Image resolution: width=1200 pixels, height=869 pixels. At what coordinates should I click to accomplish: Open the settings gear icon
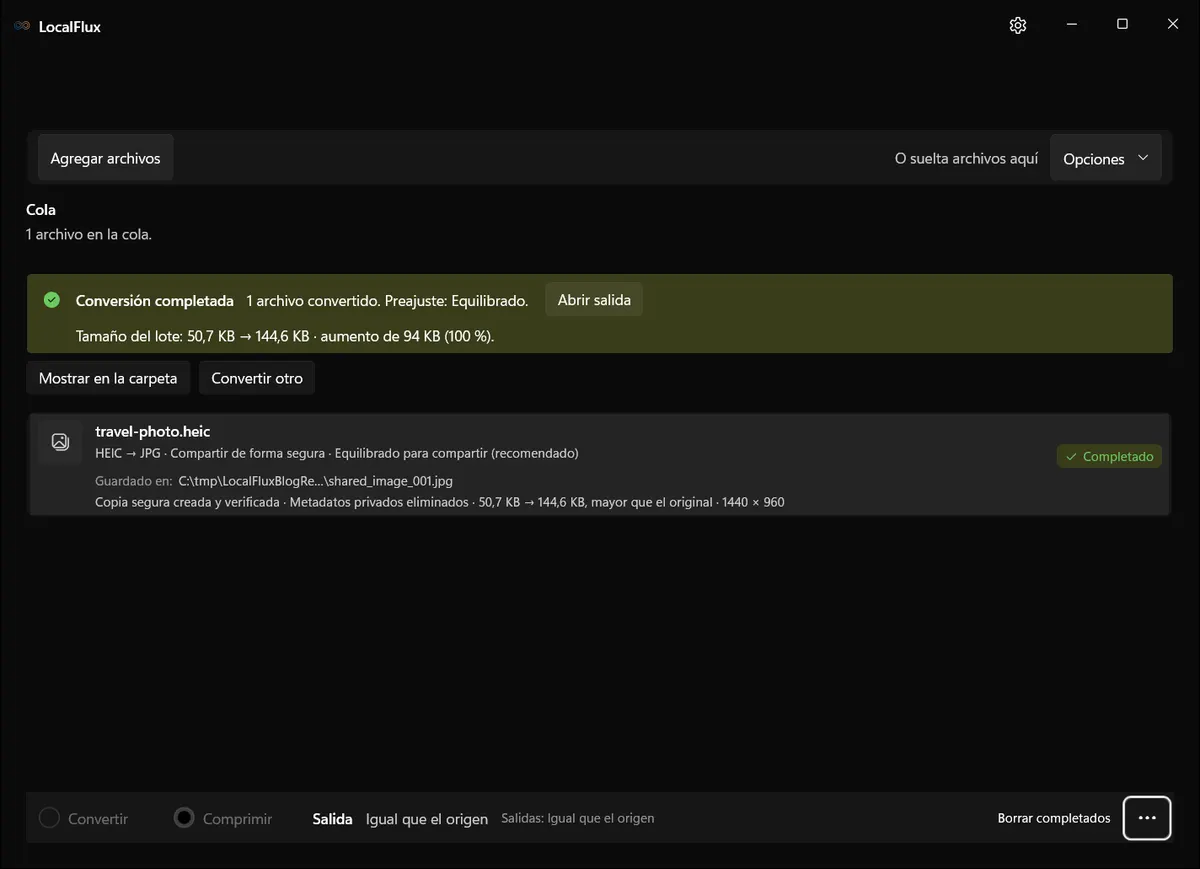click(x=1018, y=25)
